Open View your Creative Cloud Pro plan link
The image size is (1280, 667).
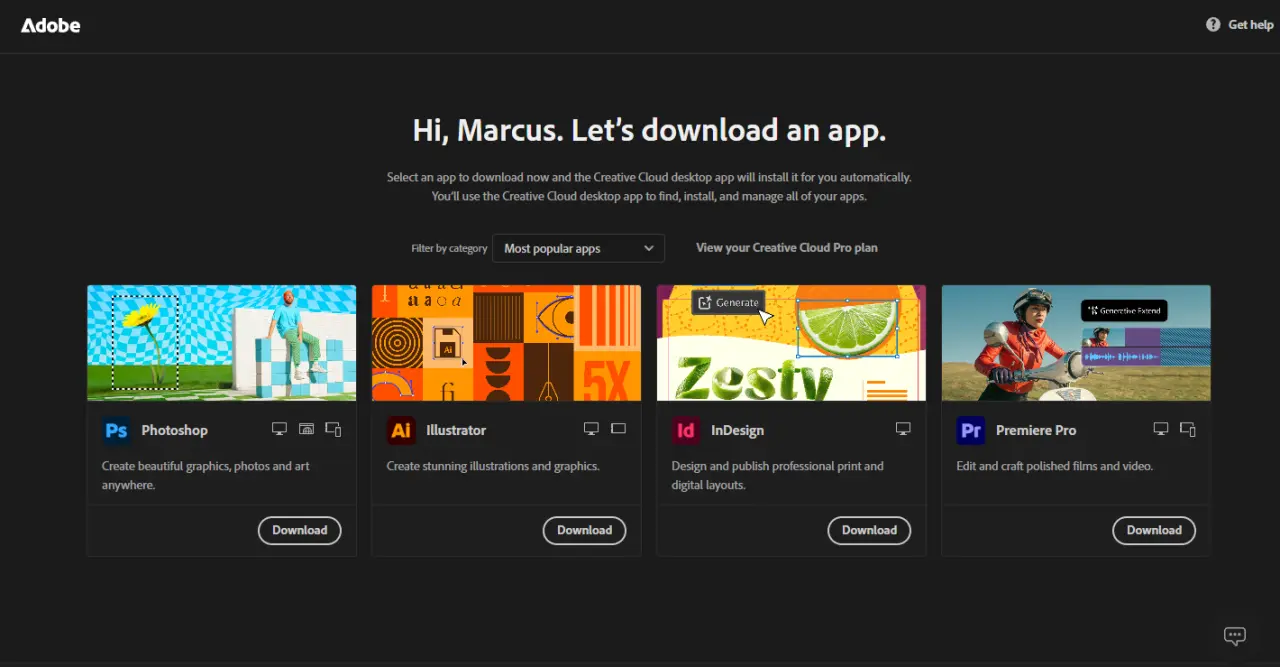point(787,248)
